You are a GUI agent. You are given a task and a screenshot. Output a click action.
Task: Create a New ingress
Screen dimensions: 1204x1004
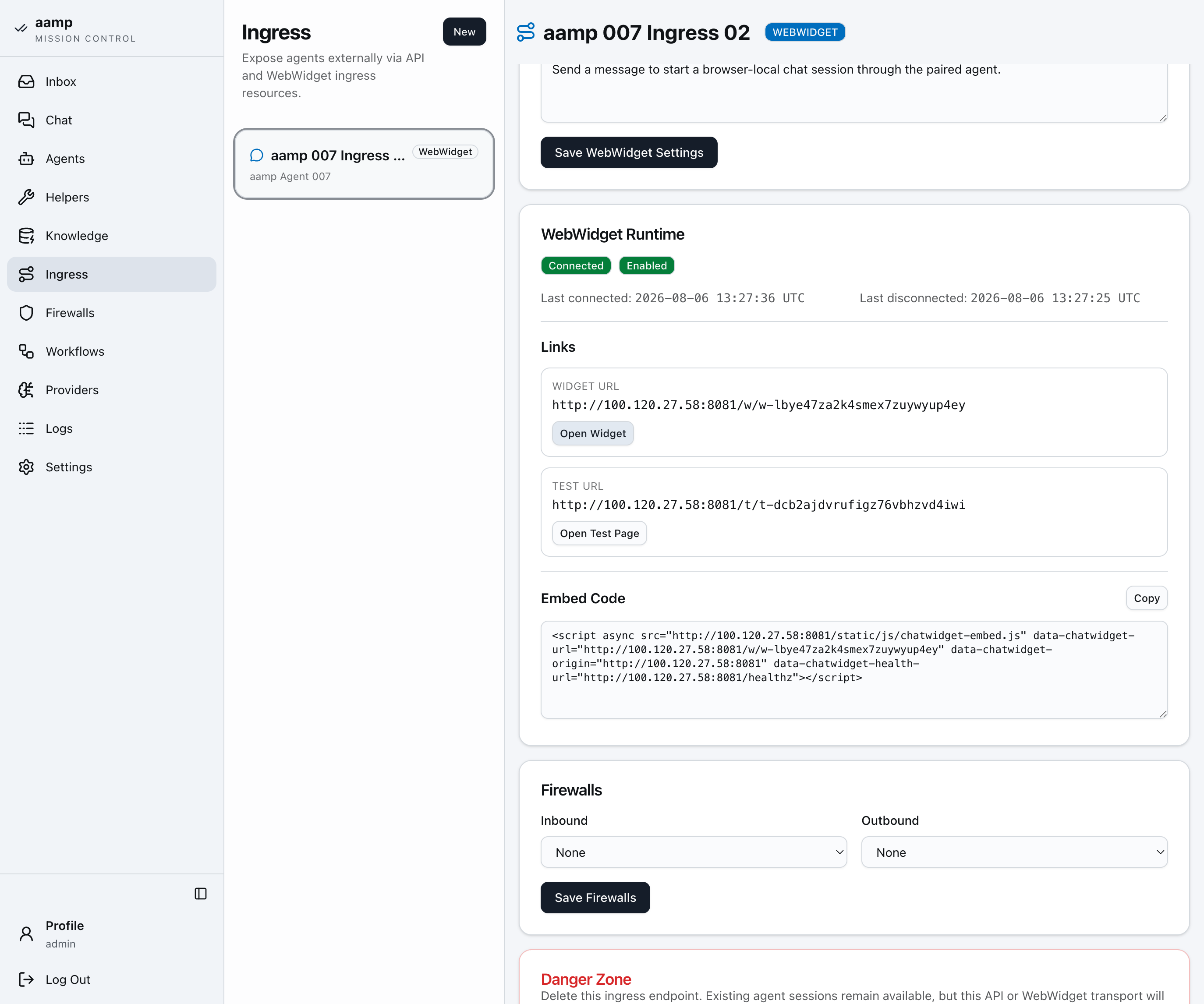click(464, 32)
